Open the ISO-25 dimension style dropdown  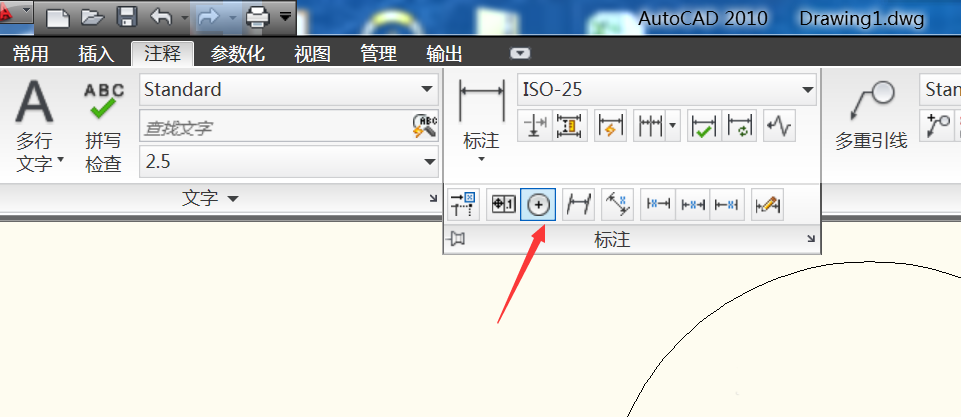(x=667, y=90)
